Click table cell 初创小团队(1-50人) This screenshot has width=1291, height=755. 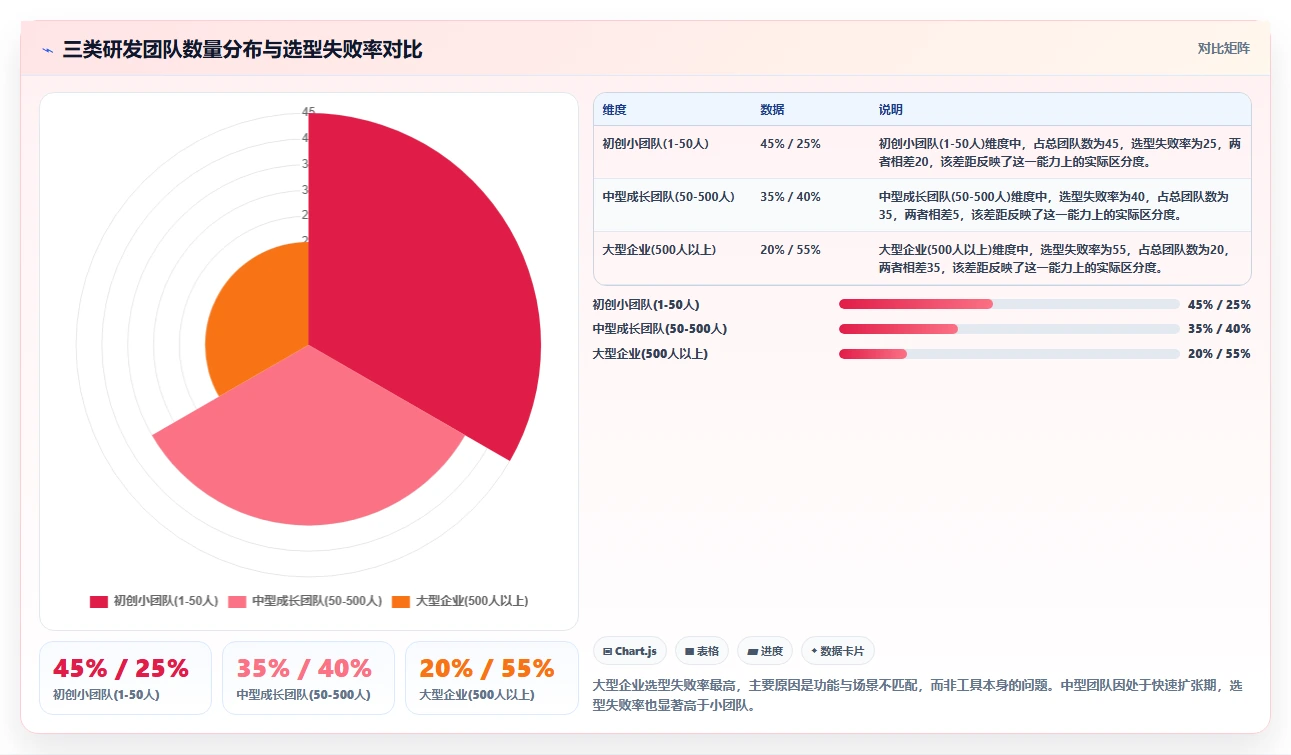click(x=655, y=144)
